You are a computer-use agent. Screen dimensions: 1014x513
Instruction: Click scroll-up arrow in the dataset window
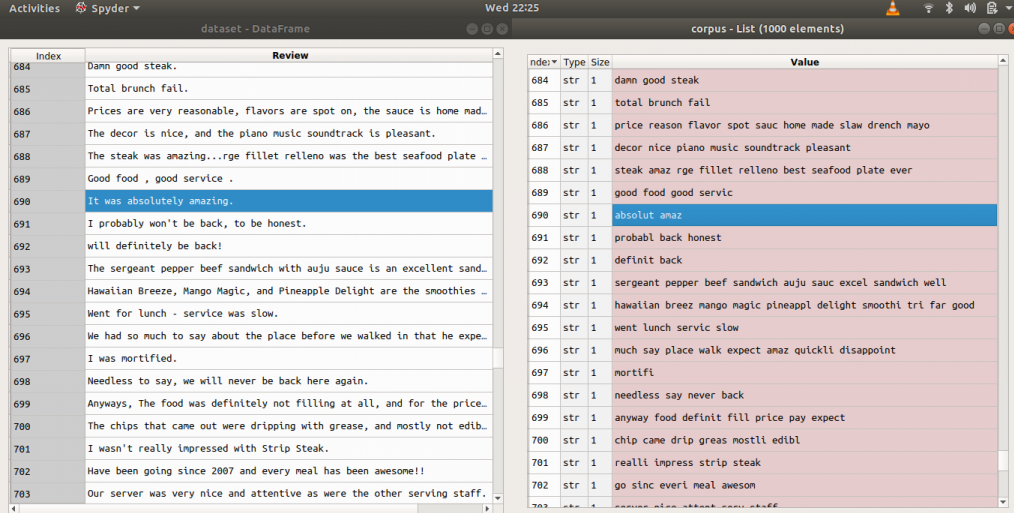pos(497,54)
